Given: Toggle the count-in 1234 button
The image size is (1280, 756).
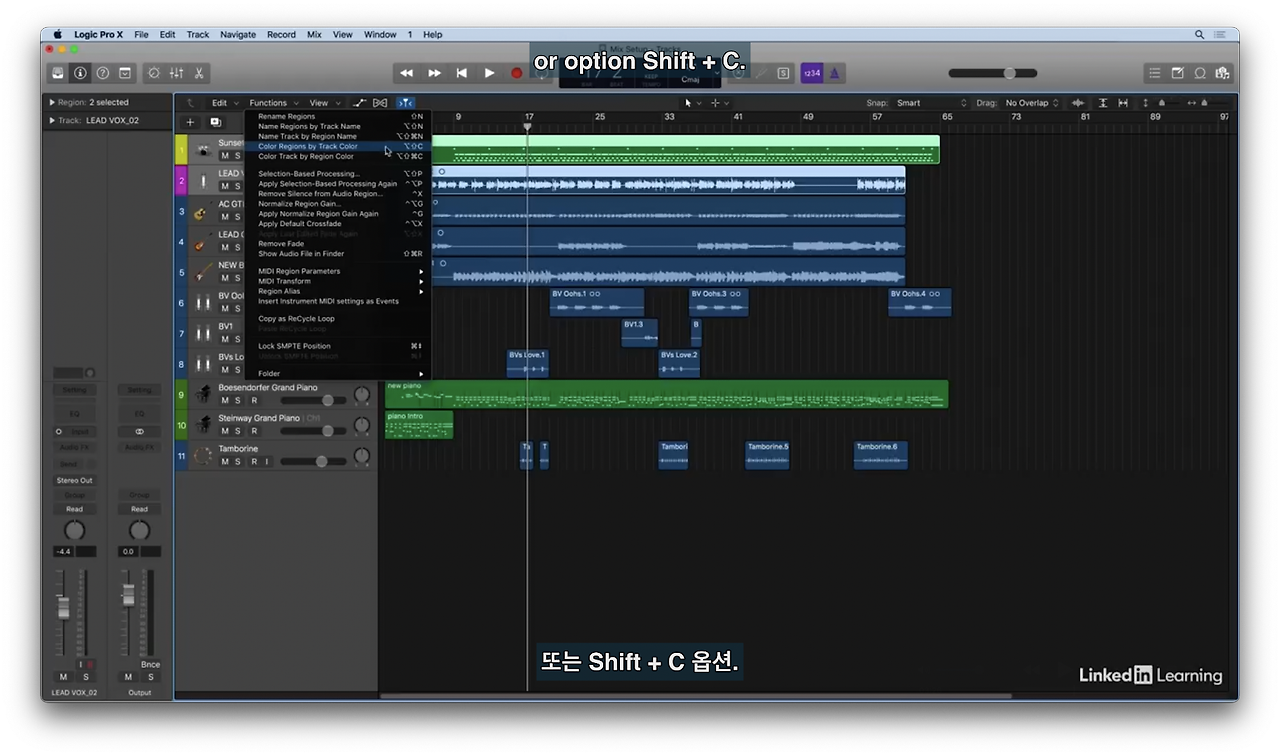Looking at the screenshot, I should [811, 73].
